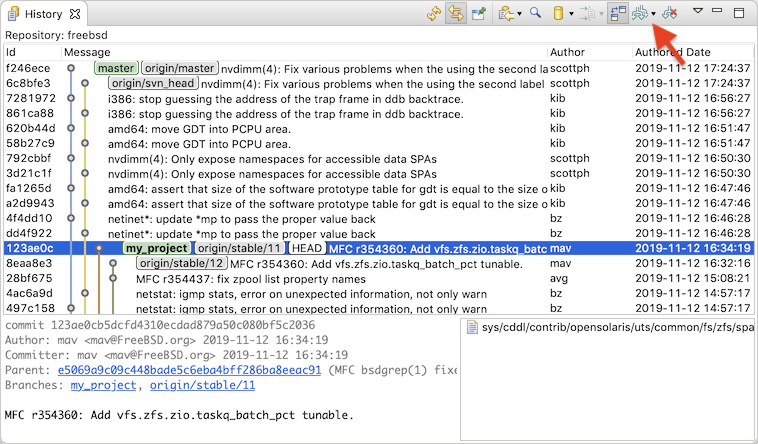Select commit fa1265d

[378, 188]
